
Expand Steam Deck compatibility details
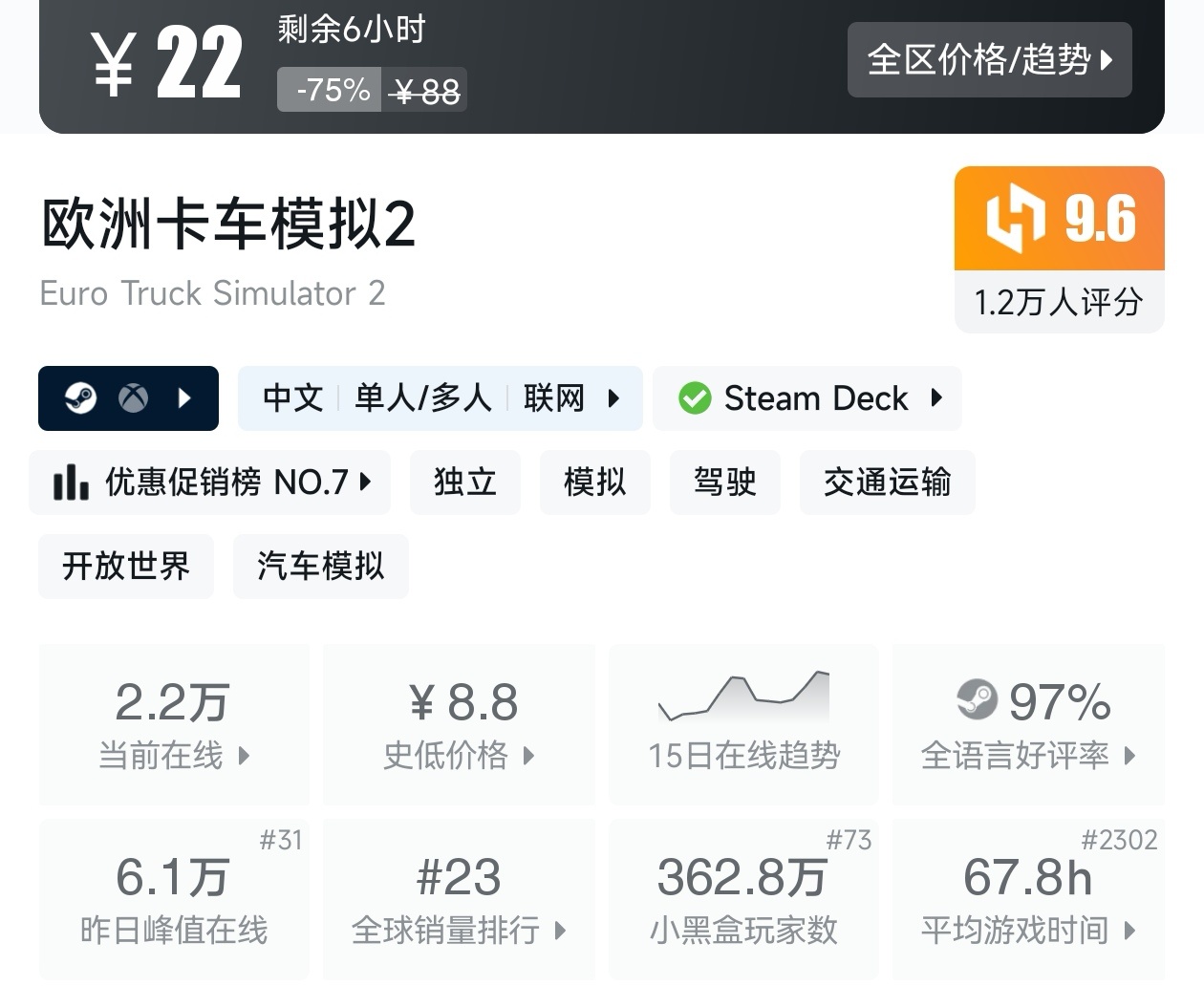pos(936,397)
